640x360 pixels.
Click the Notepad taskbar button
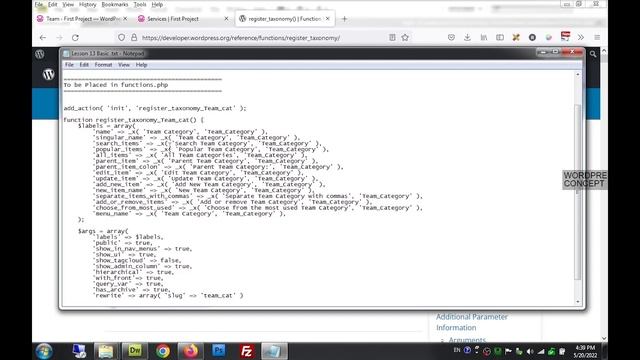click(x=274, y=351)
